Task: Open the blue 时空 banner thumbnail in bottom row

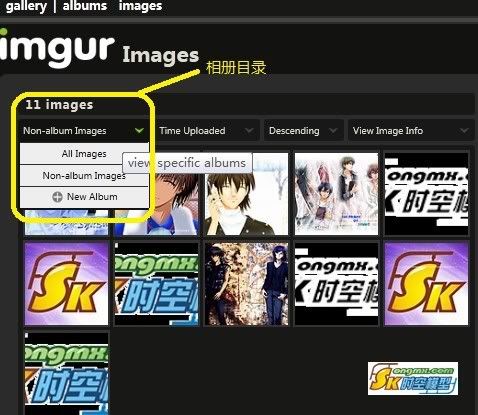Action: [x=66, y=373]
